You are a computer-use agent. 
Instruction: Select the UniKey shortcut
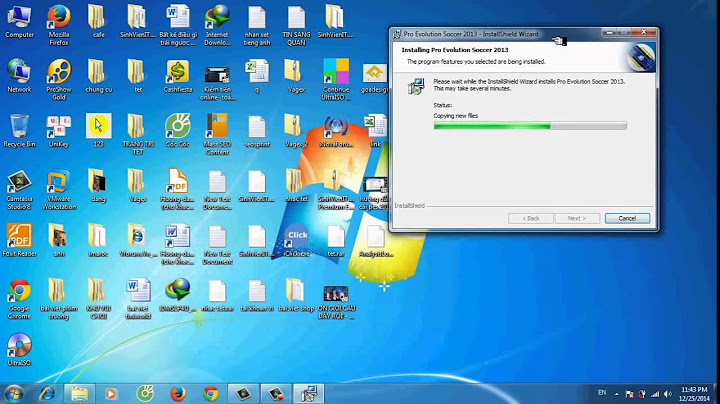click(59, 131)
